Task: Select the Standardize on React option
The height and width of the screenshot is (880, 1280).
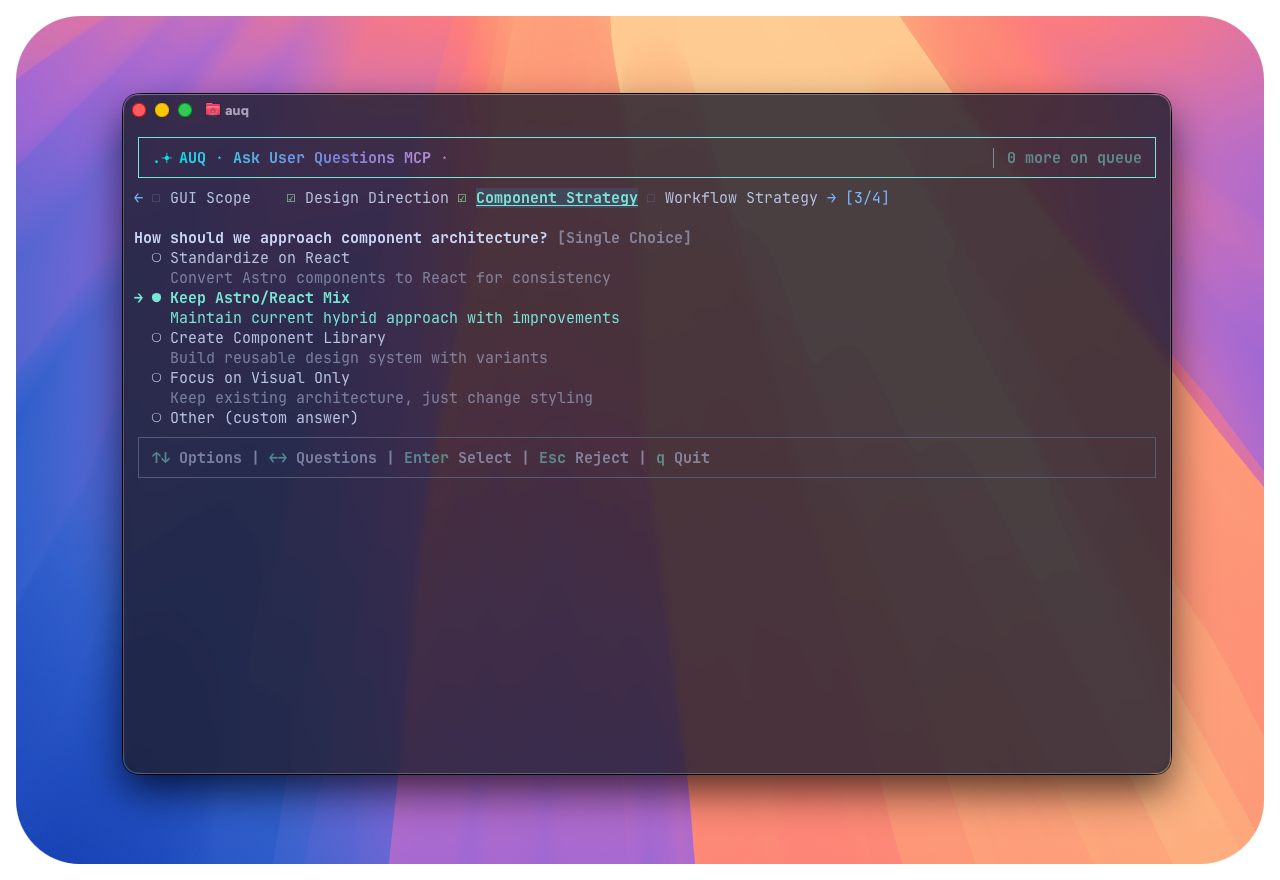Action: (x=260, y=257)
